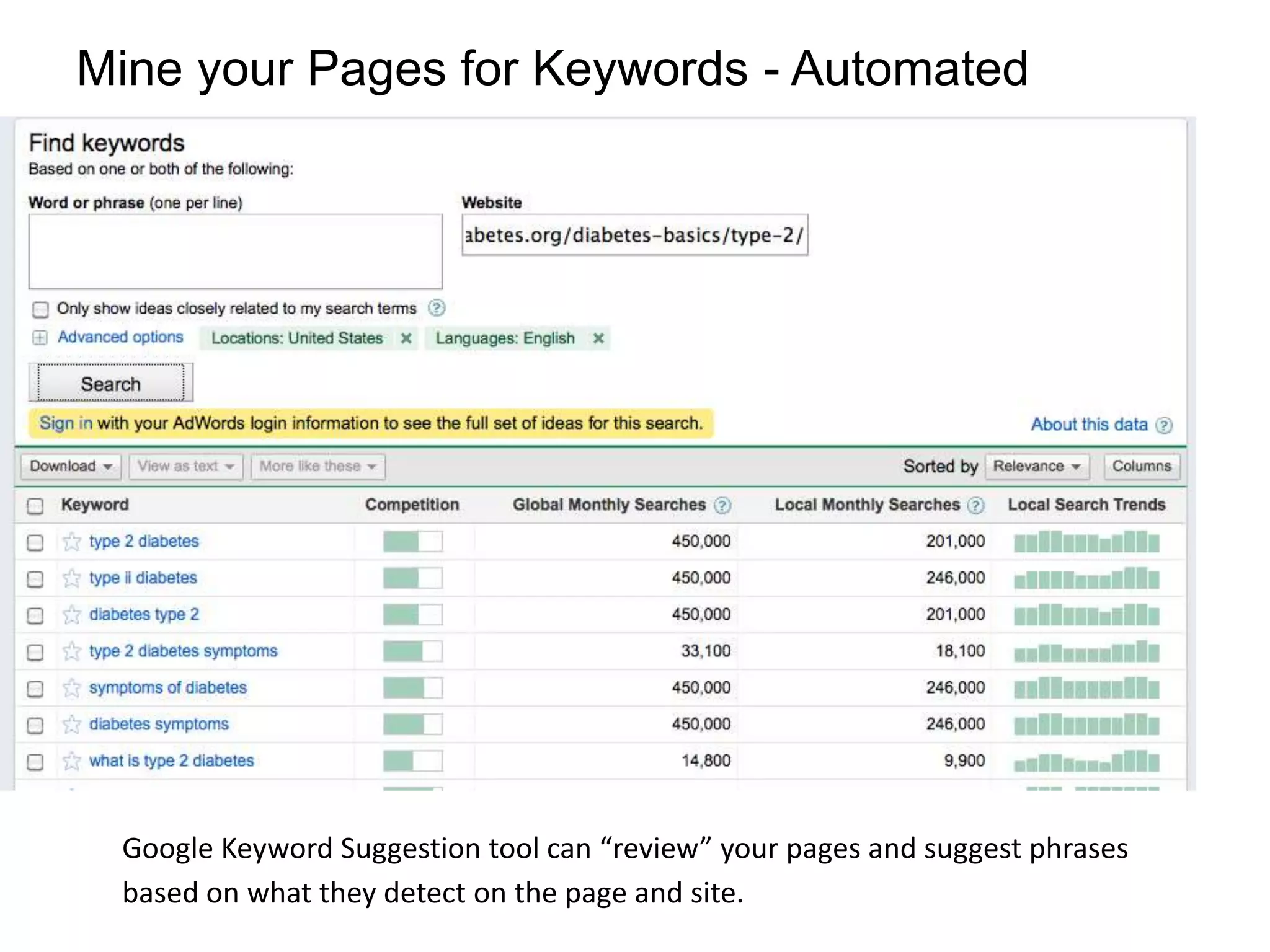Screen dimensions: 1270x952
Task: Click the 33,100 global searches value
Action: (706, 651)
